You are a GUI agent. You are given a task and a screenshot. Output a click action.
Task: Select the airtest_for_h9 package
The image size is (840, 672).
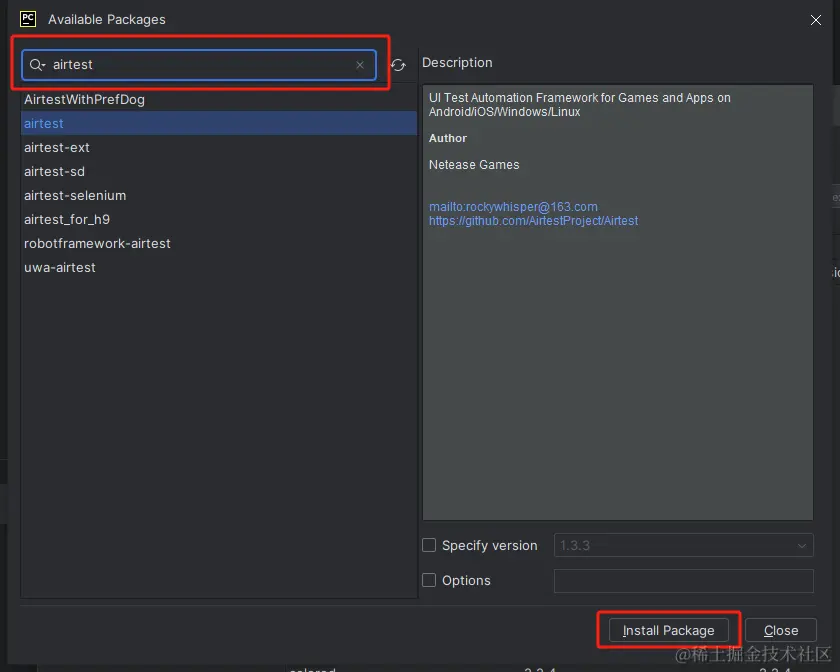pyautogui.click(x=219, y=219)
